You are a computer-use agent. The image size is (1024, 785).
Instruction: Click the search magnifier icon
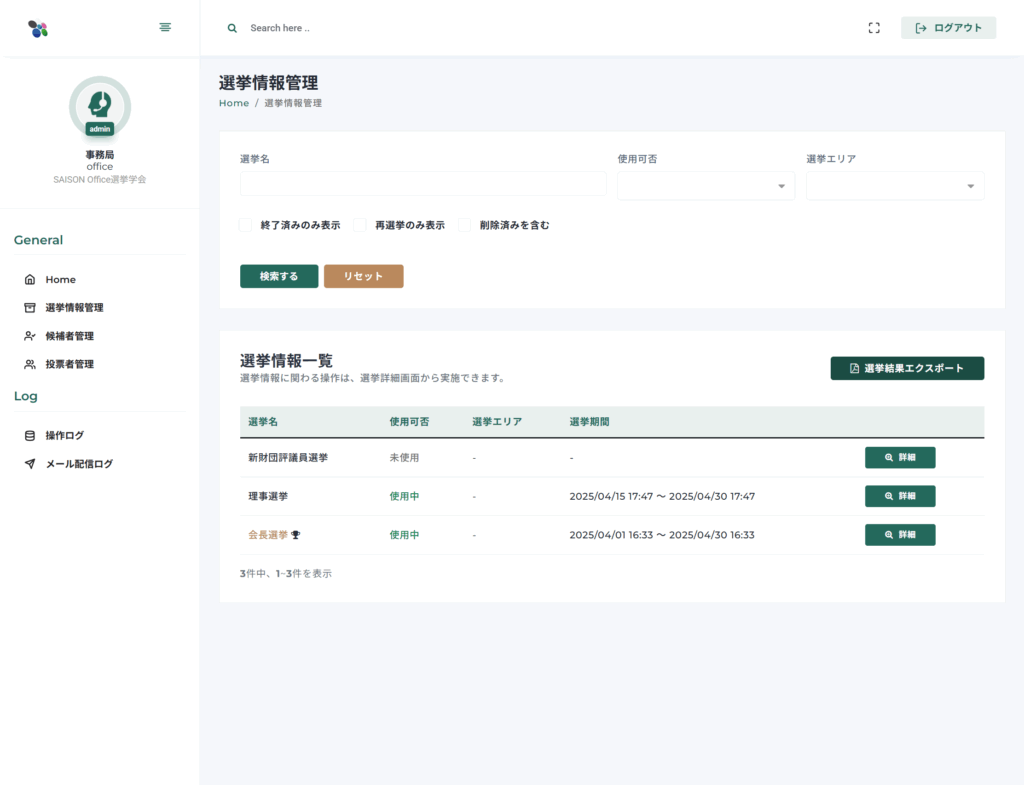[232, 28]
